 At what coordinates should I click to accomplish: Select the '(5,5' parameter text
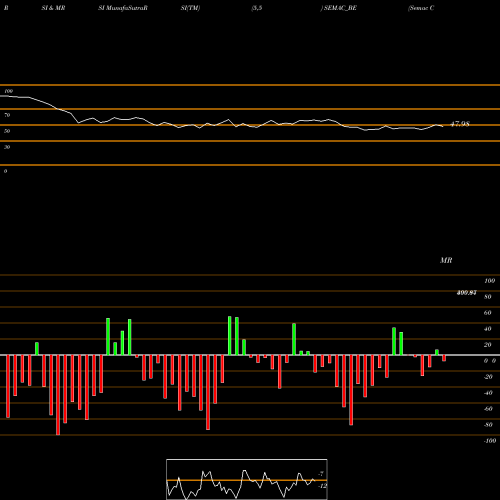(x=257, y=8)
